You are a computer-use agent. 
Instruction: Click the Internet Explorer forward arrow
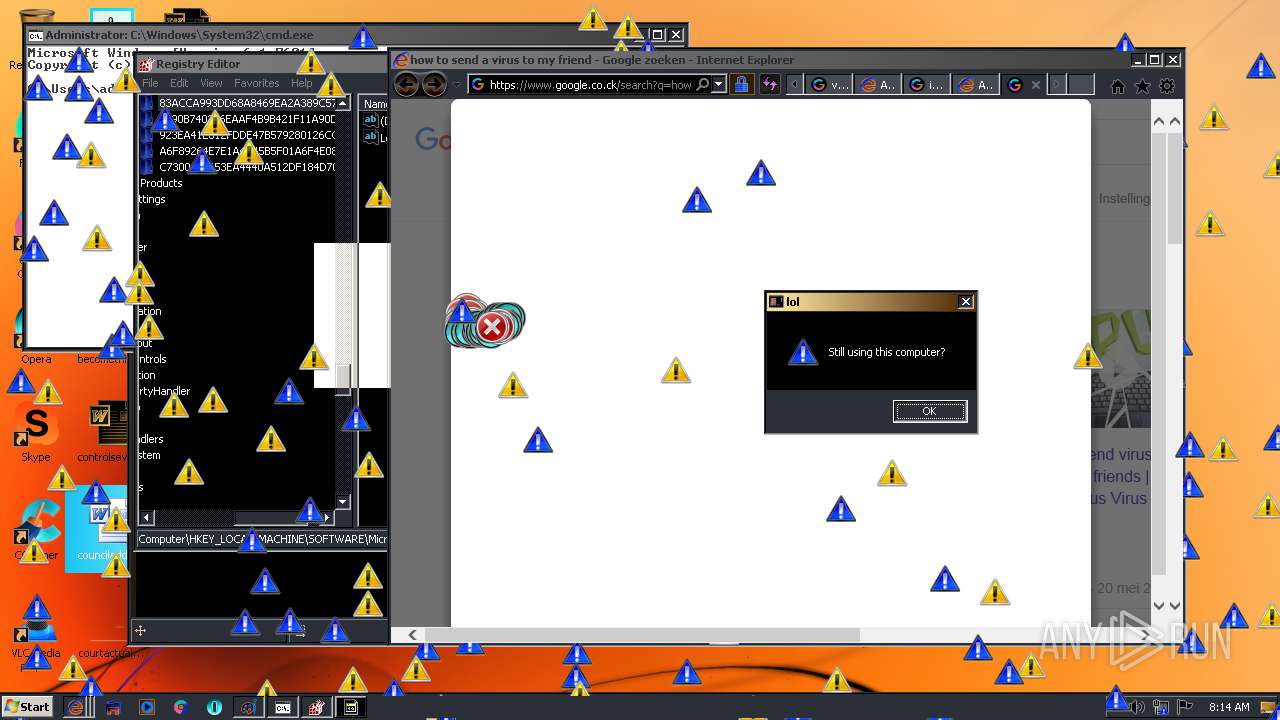point(434,85)
